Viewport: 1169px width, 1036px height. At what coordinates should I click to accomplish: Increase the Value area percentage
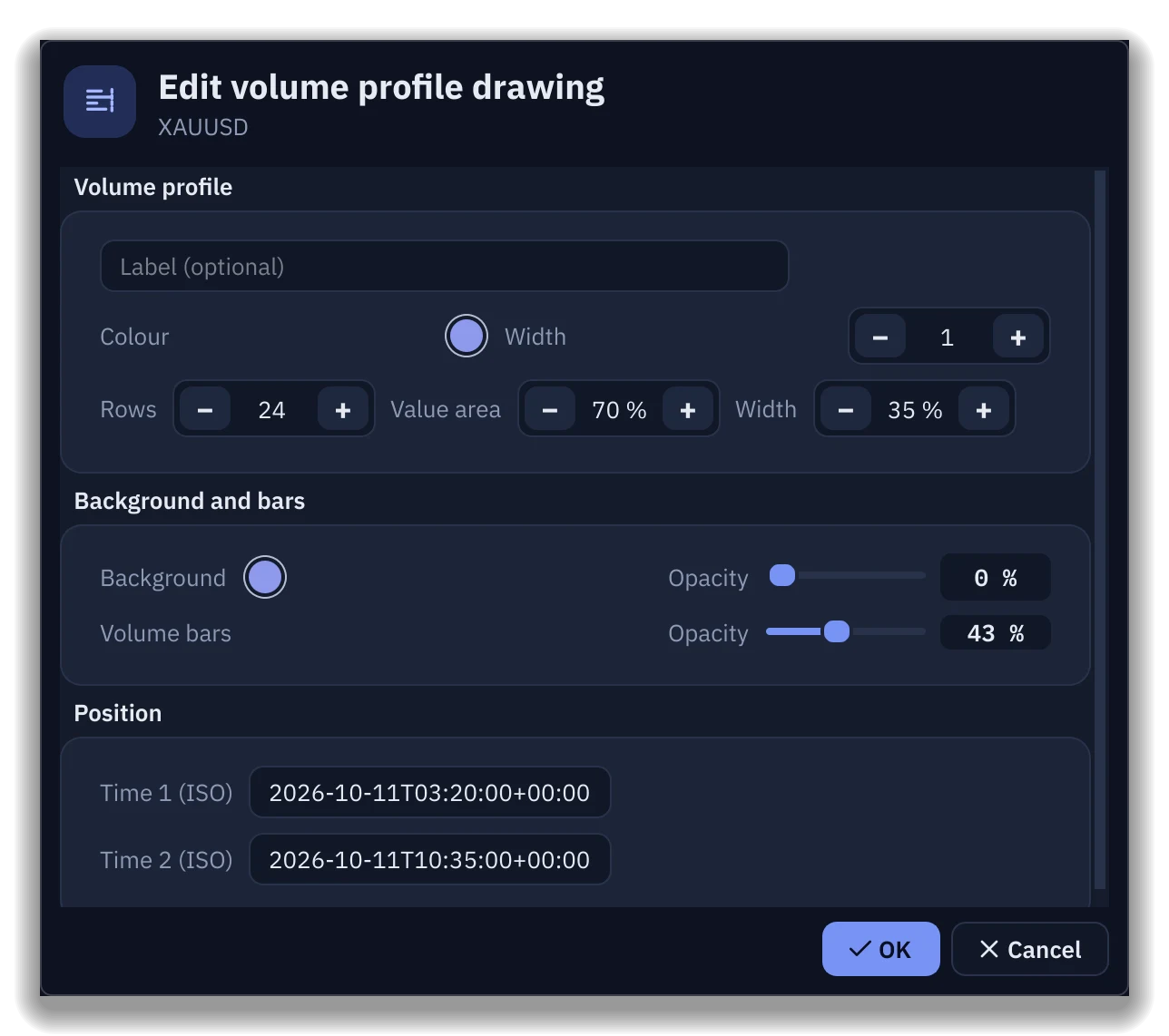tap(688, 410)
